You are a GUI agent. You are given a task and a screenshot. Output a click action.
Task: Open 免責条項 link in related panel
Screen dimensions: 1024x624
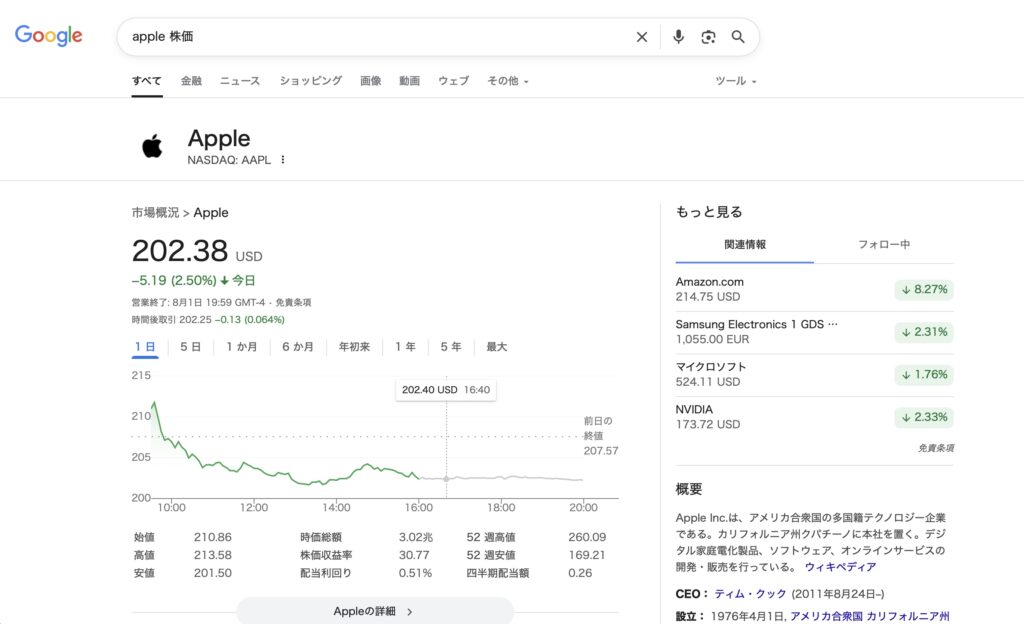coord(936,448)
